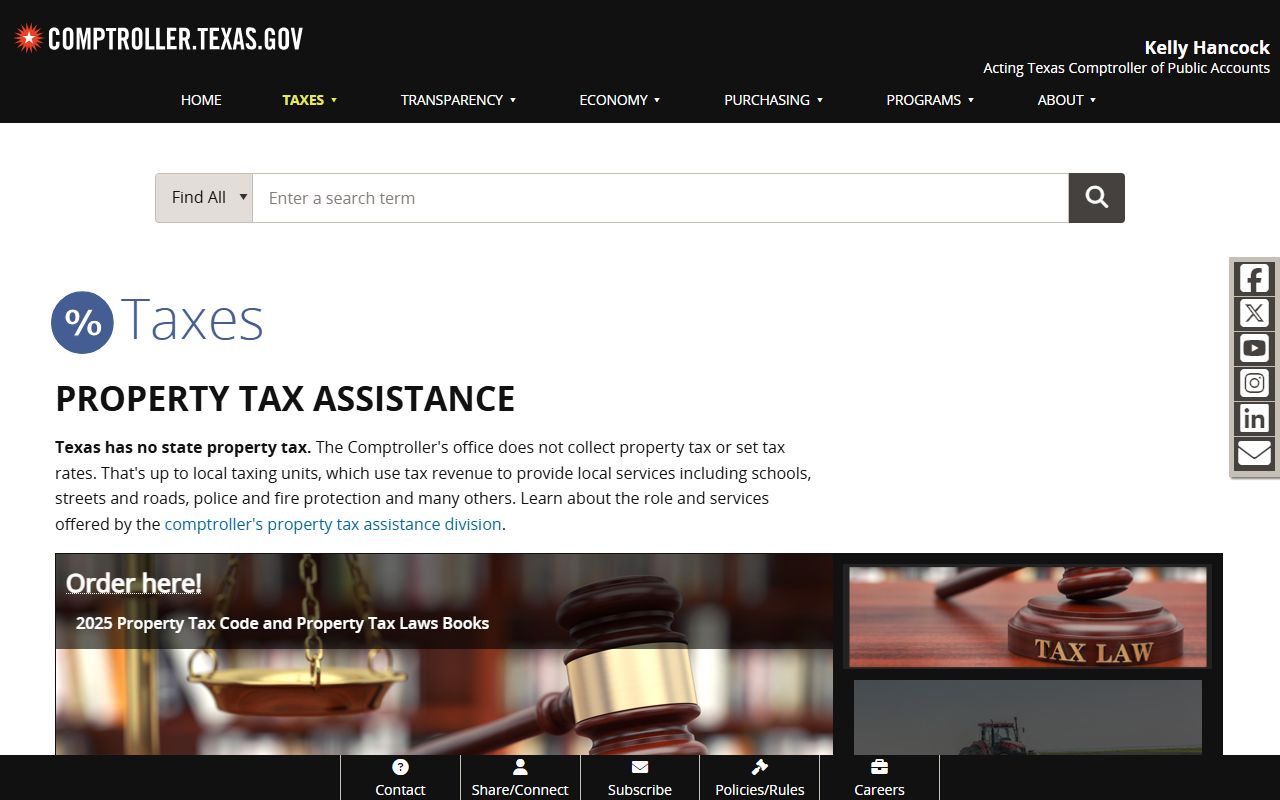Open the Facebook social icon
The image size is (1280, 800).
click(x=1254, y=278)
